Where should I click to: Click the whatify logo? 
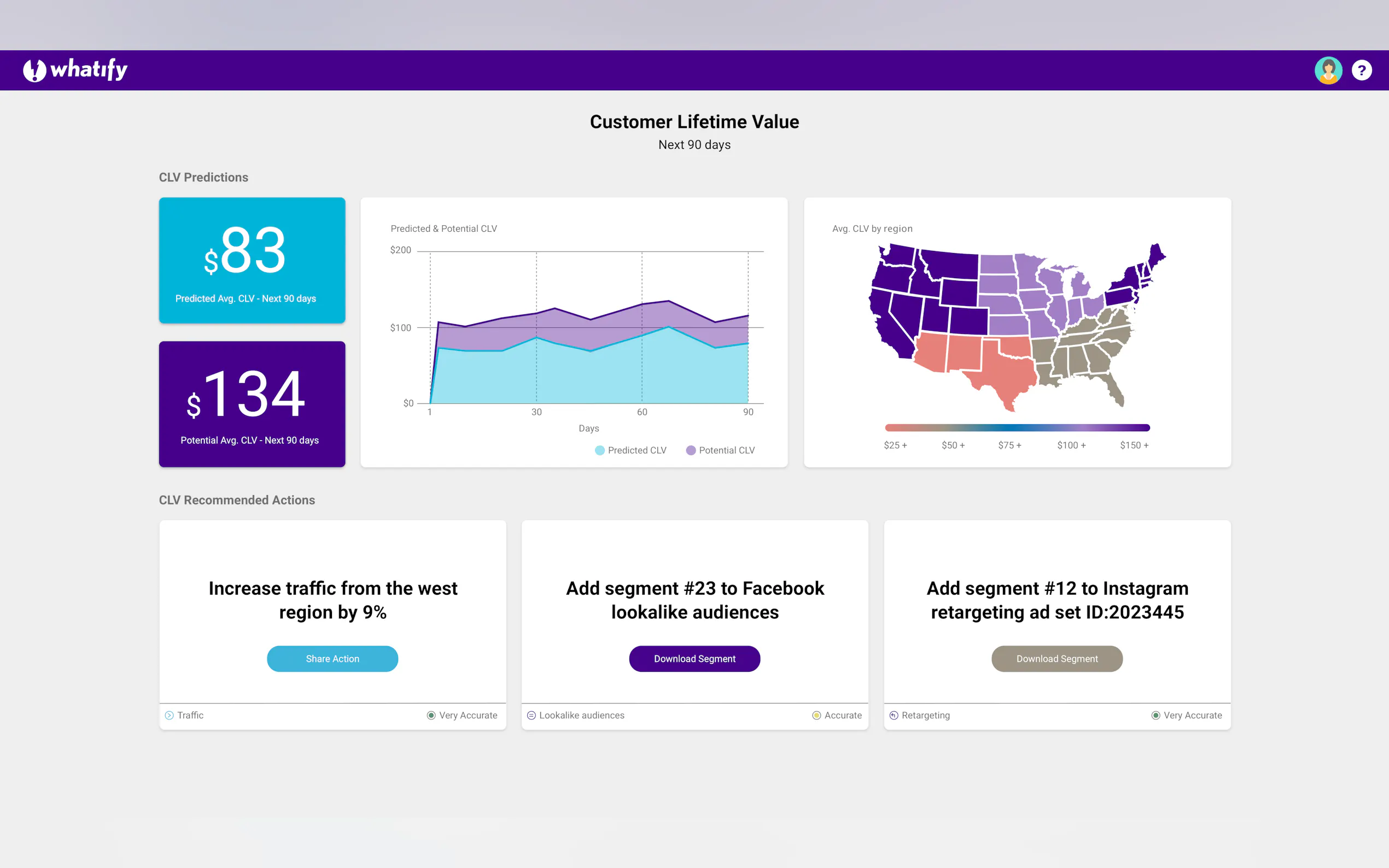(75, 70)
